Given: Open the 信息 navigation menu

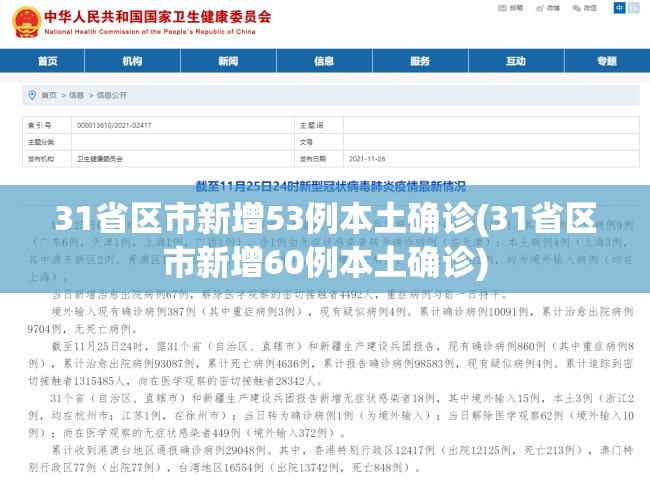Looking at the screenshot, I should 324,61.
